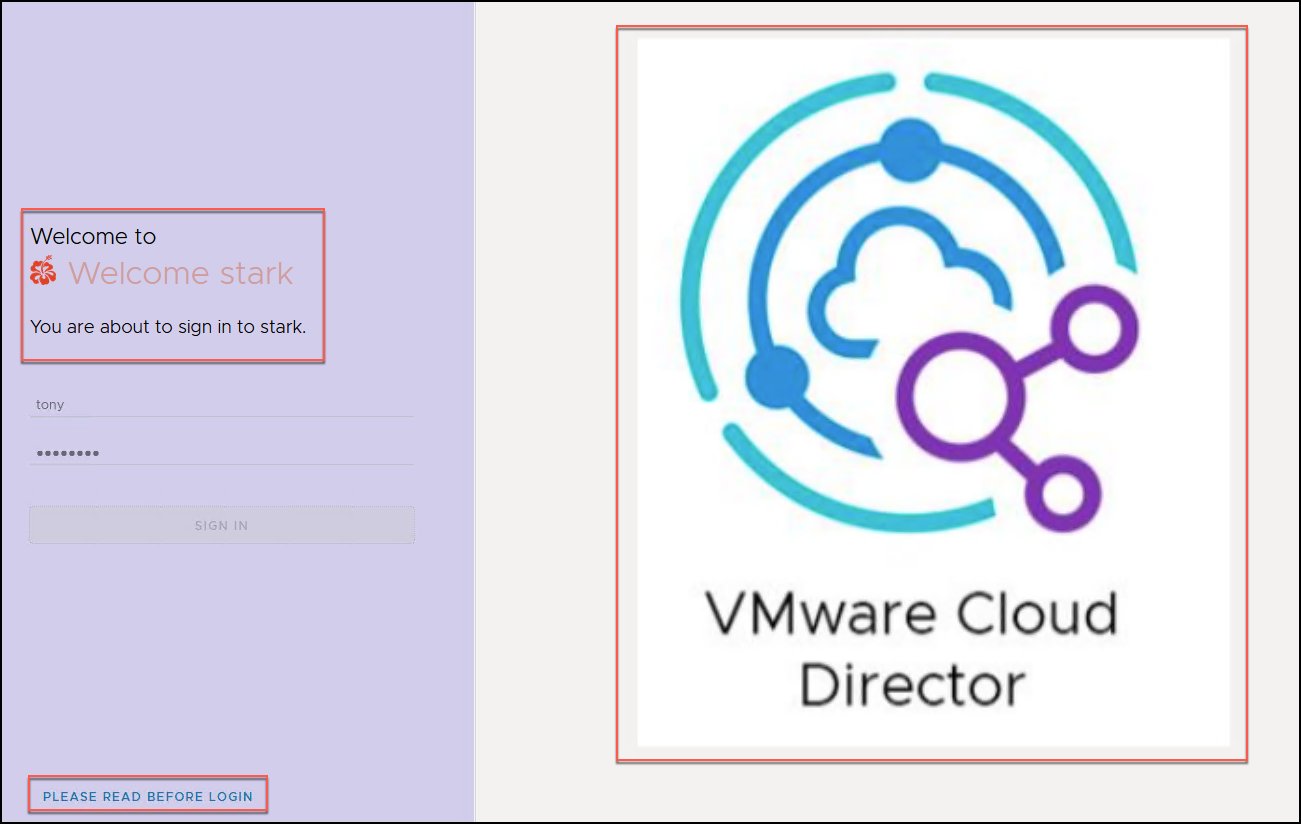Click the 'You are about to sign in to stark.' text
This screenshot has width=1301, height=824.
[168, 326]
